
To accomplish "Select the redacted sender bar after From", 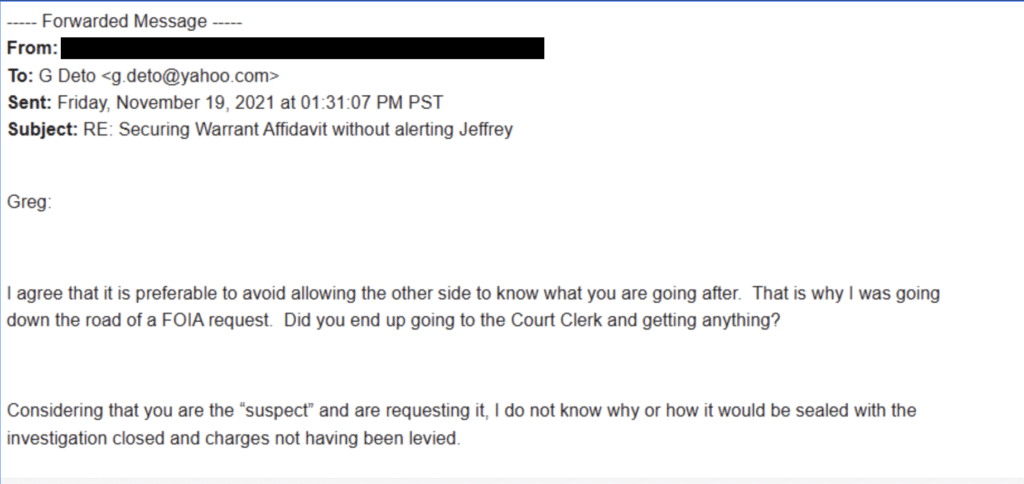I will [x=302, y=48].
